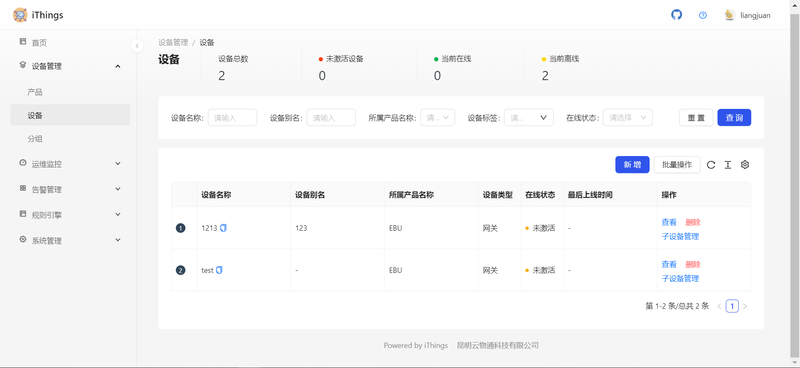Click the copy icon beside device test
This screenshot has height=368, width=800.
219,270
